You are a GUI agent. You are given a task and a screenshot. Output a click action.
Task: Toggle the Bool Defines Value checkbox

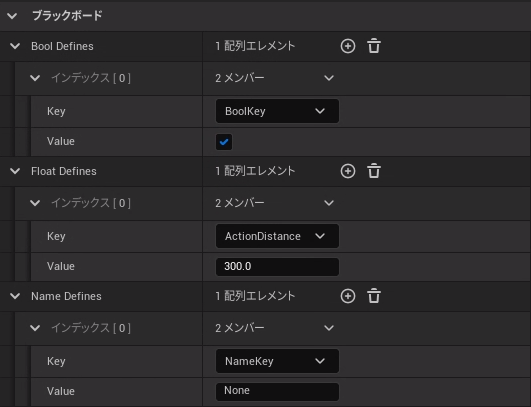224,142
